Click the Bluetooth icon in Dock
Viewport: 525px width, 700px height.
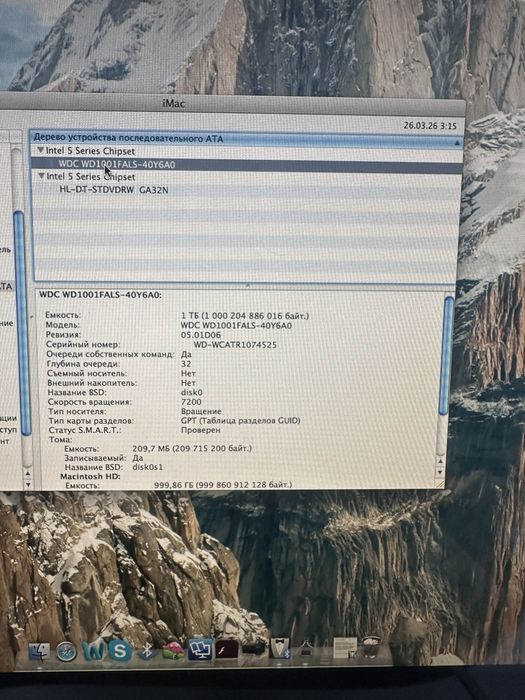(147, 650)
